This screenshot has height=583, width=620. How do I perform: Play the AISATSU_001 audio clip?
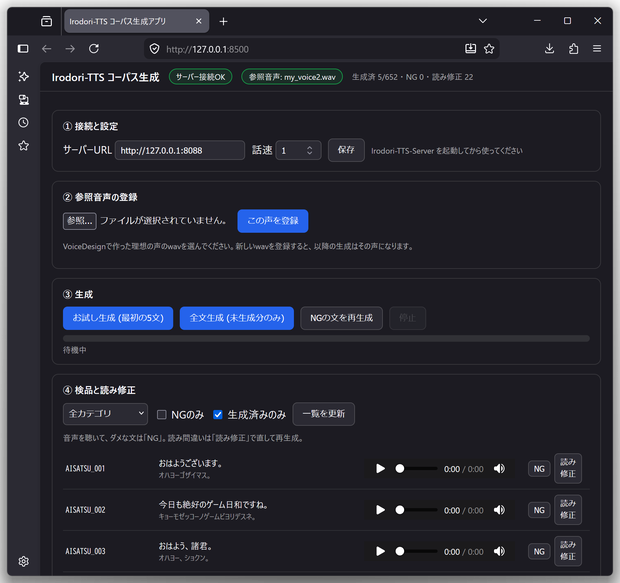(x=380, y=469)
